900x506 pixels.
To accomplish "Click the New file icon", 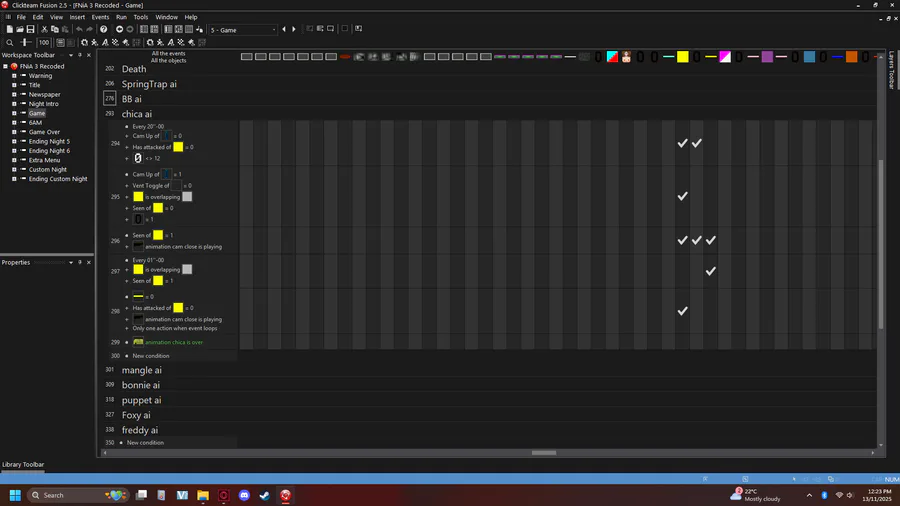I will [10, 29].
